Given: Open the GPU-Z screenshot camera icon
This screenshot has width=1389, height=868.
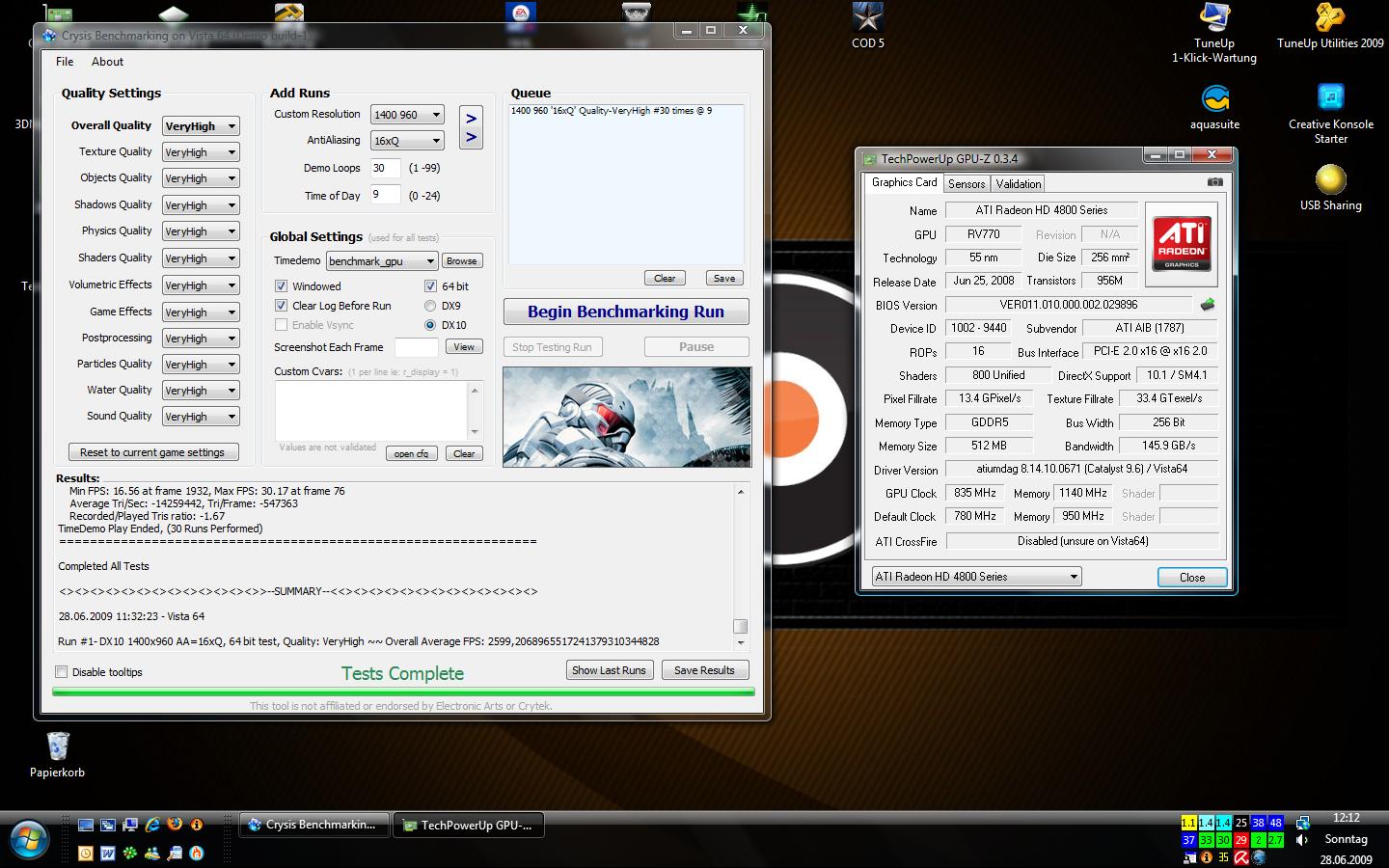Looking at the screenshot, I should tap(1214, 182).
